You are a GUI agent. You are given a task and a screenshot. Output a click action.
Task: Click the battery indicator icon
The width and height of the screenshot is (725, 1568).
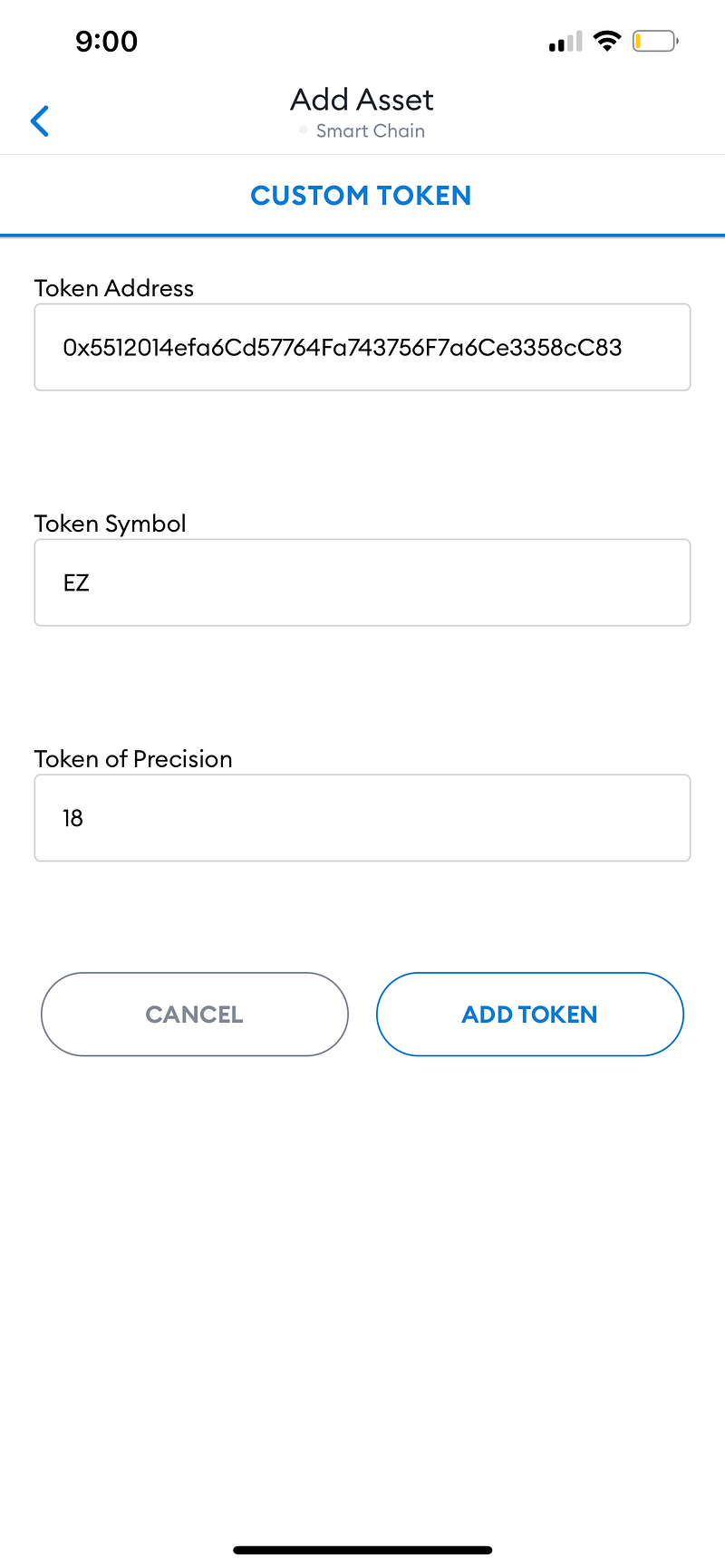654,42
